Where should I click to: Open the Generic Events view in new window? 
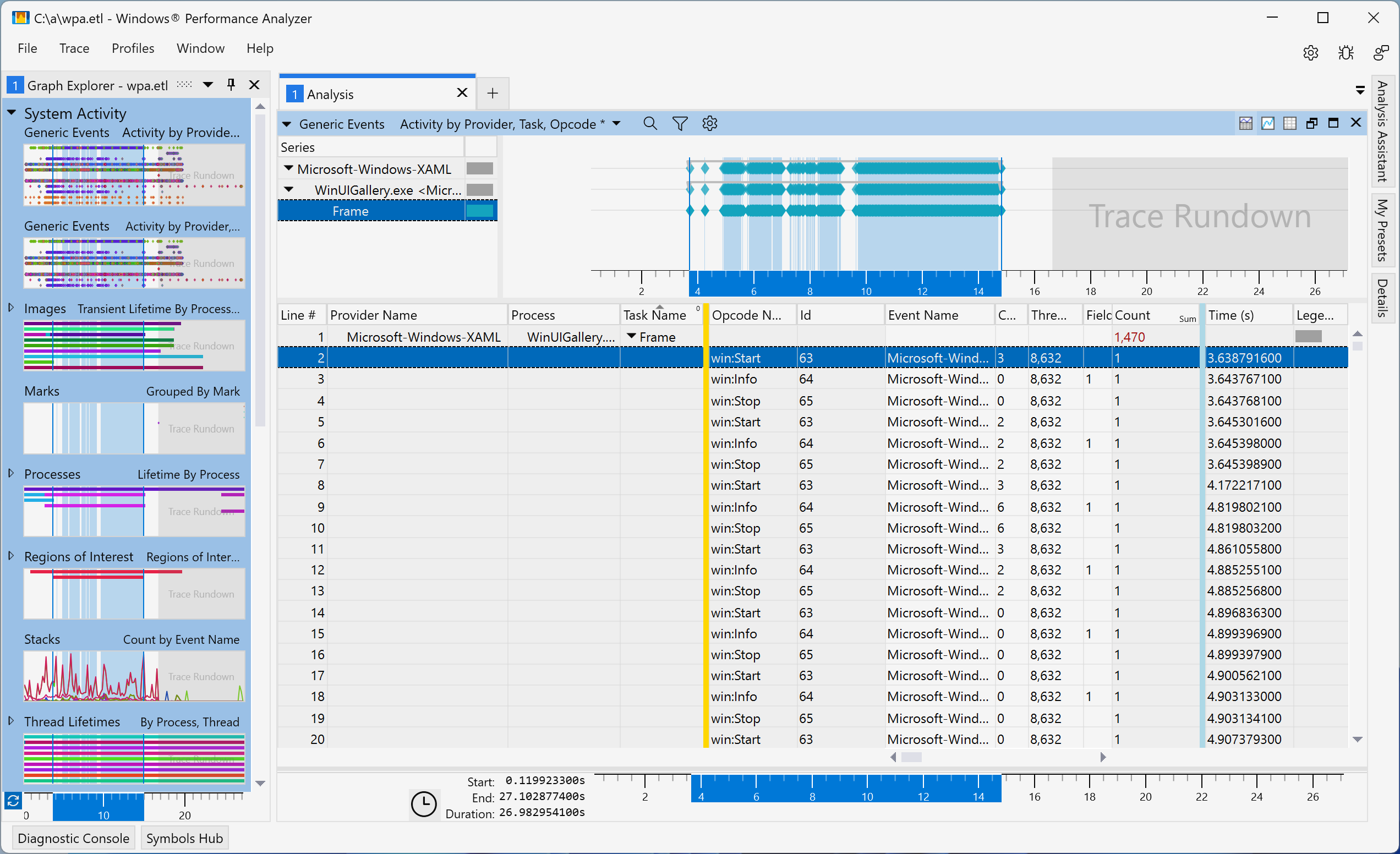click(x=1312, y=123)
